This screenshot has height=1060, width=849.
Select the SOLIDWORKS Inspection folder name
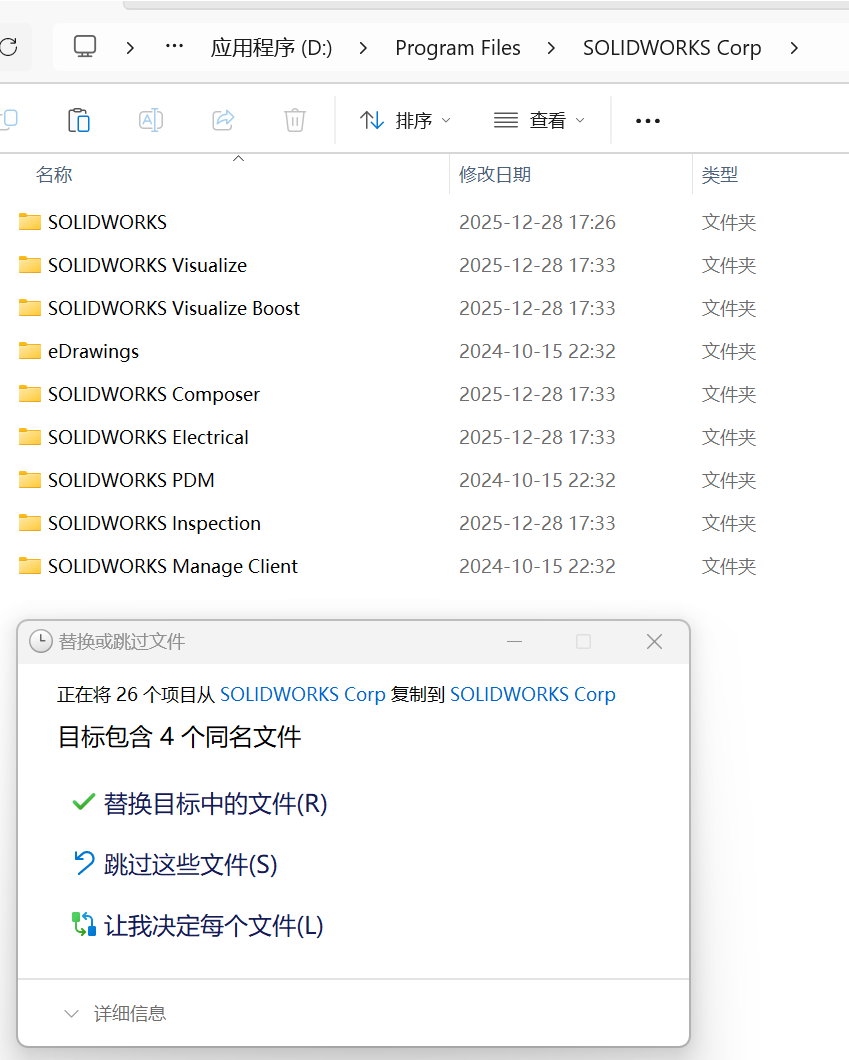(x=154, y=523)
